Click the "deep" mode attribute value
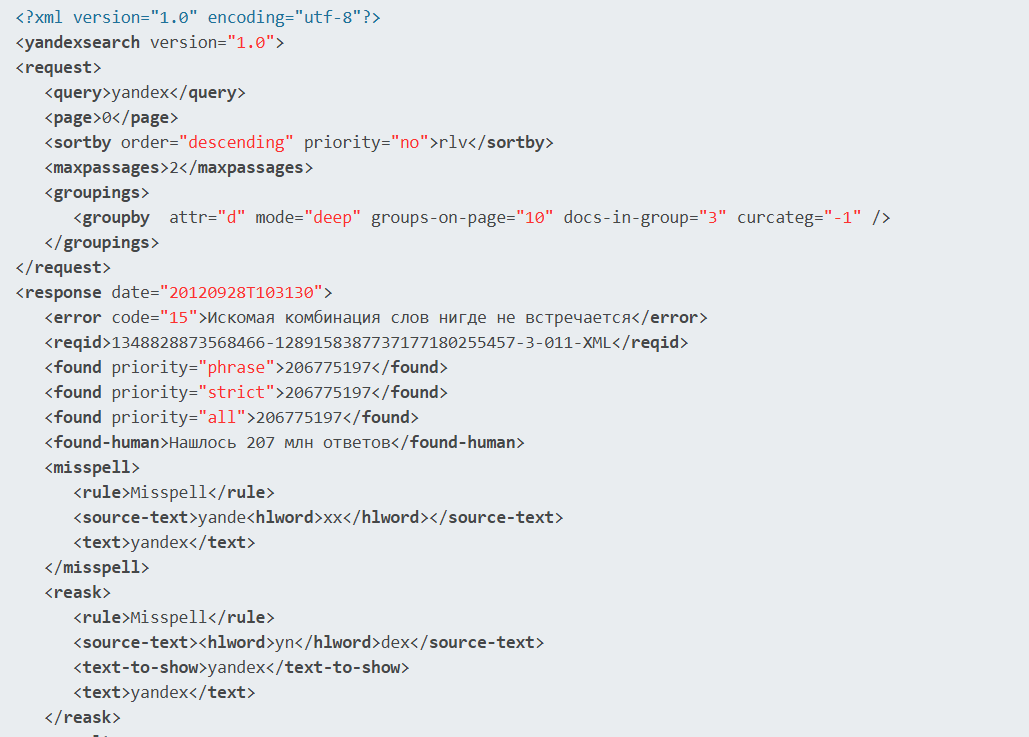1029x737 pixels. pyautogui.click(x=333, y=218)
